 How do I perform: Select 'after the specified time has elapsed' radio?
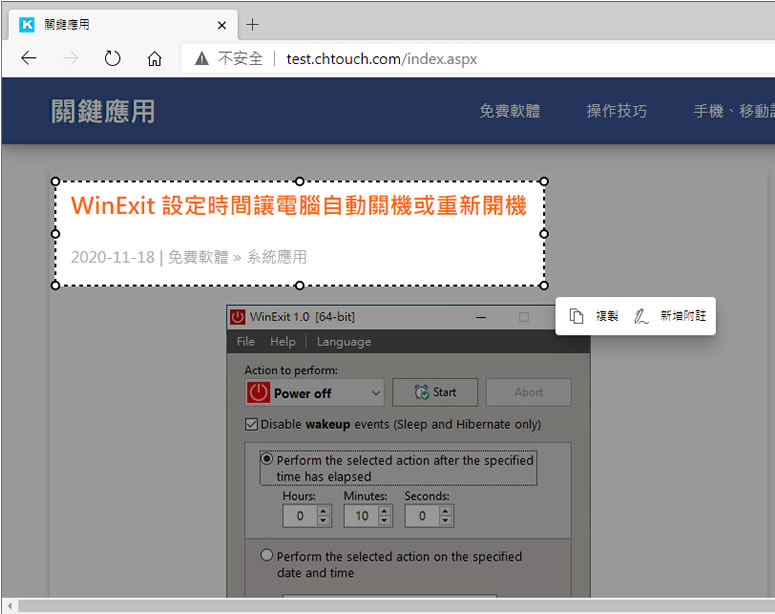pyautogui.click(x=266, y=459)
